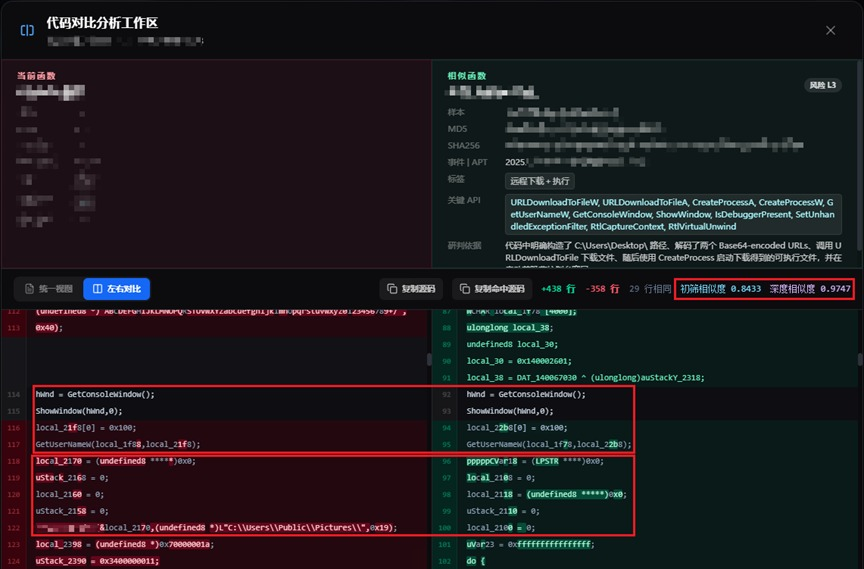The width and height of the screenshot is (864, 569).
Task: Click the SHA256 field label
Action: click(463, 145)
